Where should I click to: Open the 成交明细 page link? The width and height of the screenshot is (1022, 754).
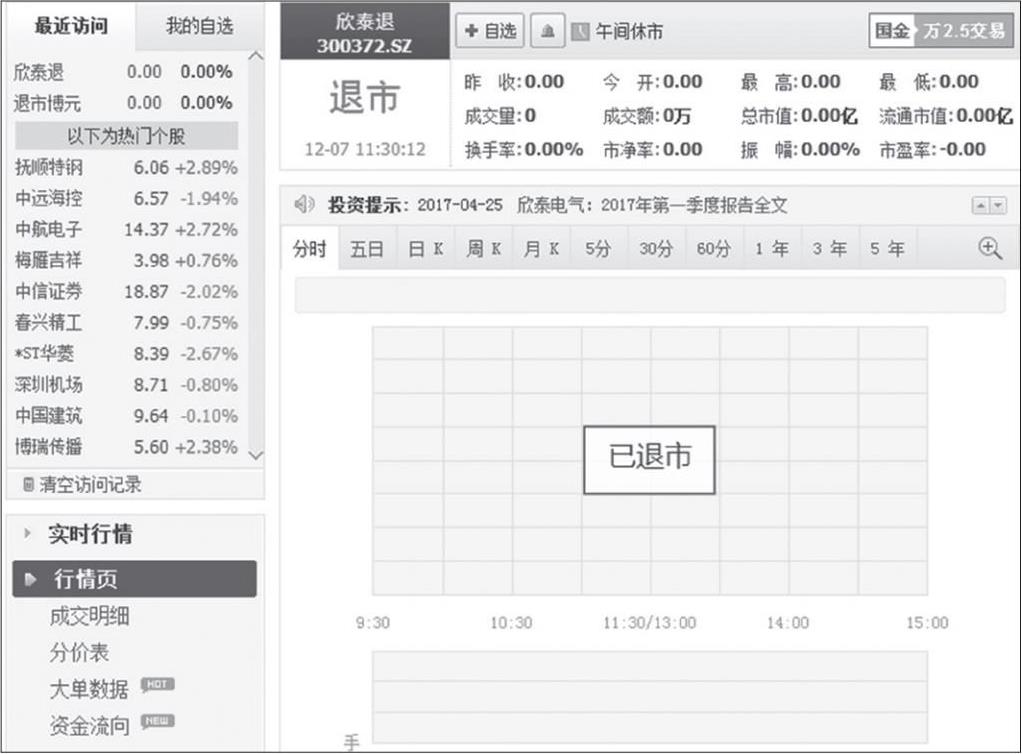89,616
